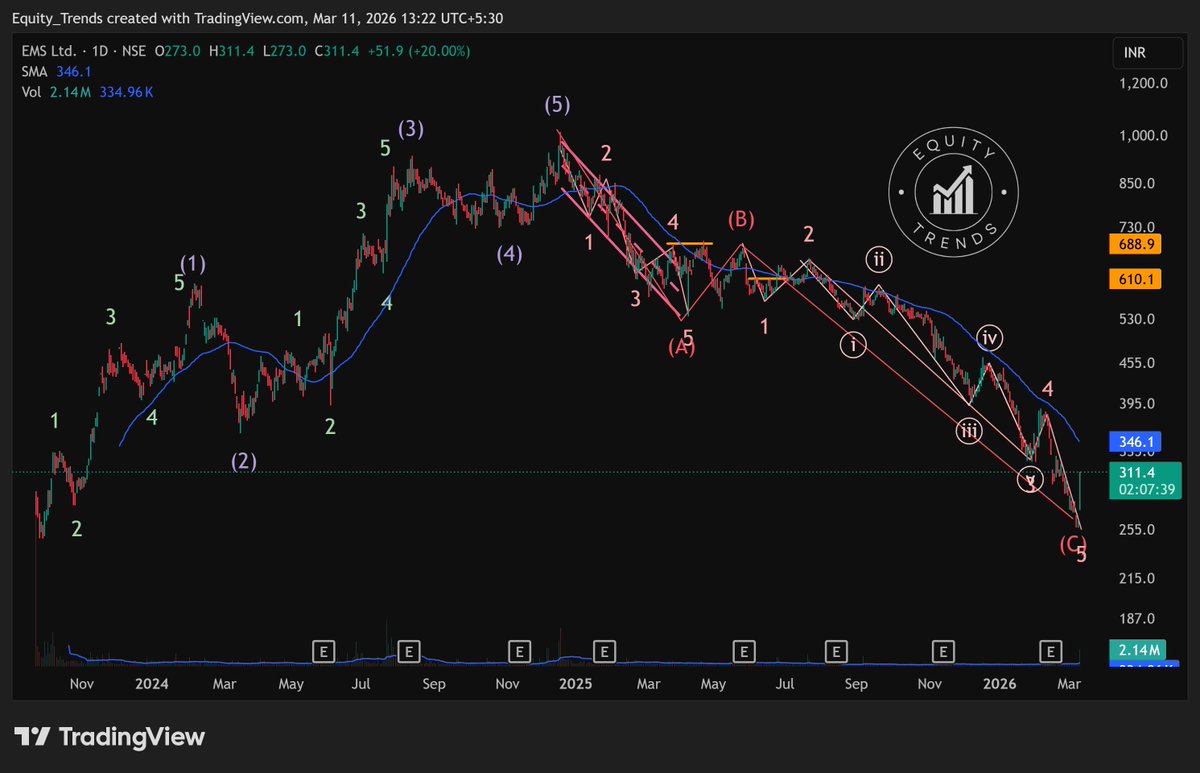This screenshot has width=1200, height=773.
Task: Click the earnings E marker between 2026 and Mar
Action: 1050,651
